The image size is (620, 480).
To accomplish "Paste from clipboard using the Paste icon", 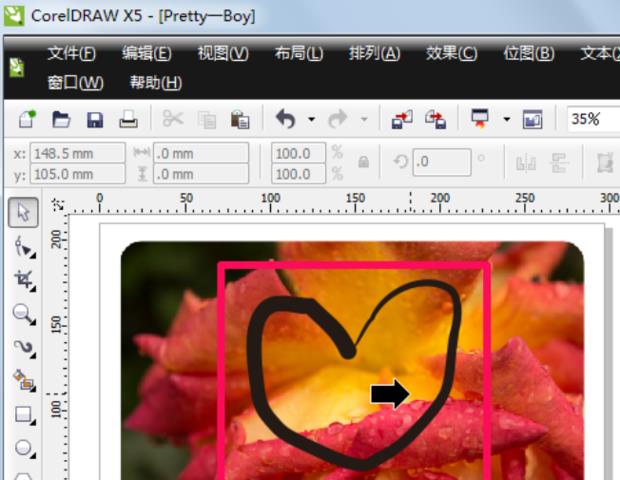I will coord(240,119).
